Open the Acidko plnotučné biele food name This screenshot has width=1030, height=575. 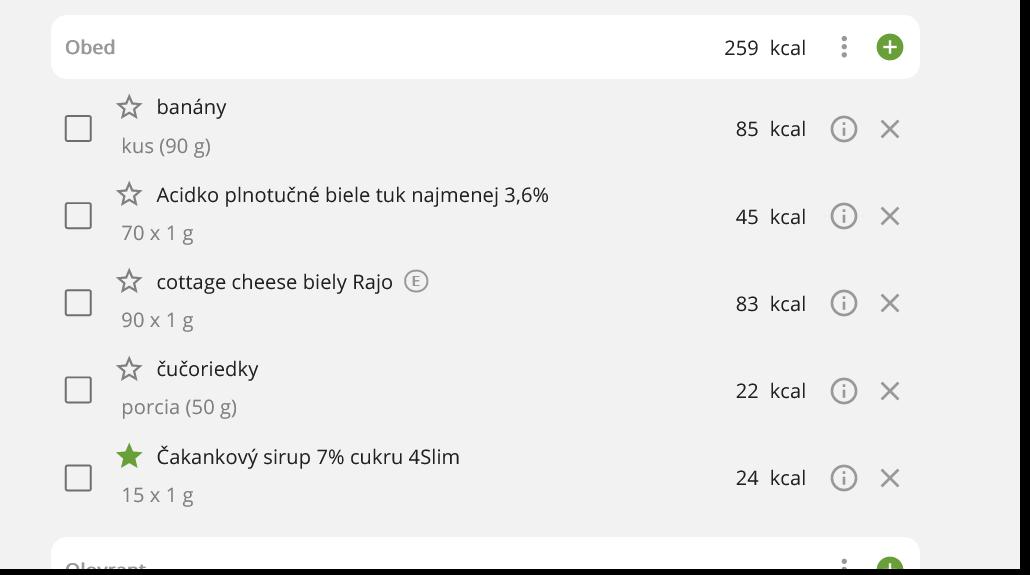point(352,195)
